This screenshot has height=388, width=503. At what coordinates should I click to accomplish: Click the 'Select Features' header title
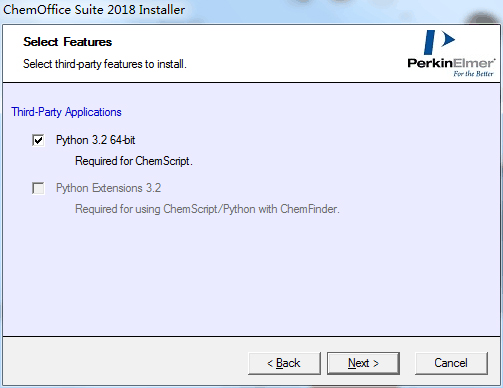[x=68, y=42]
